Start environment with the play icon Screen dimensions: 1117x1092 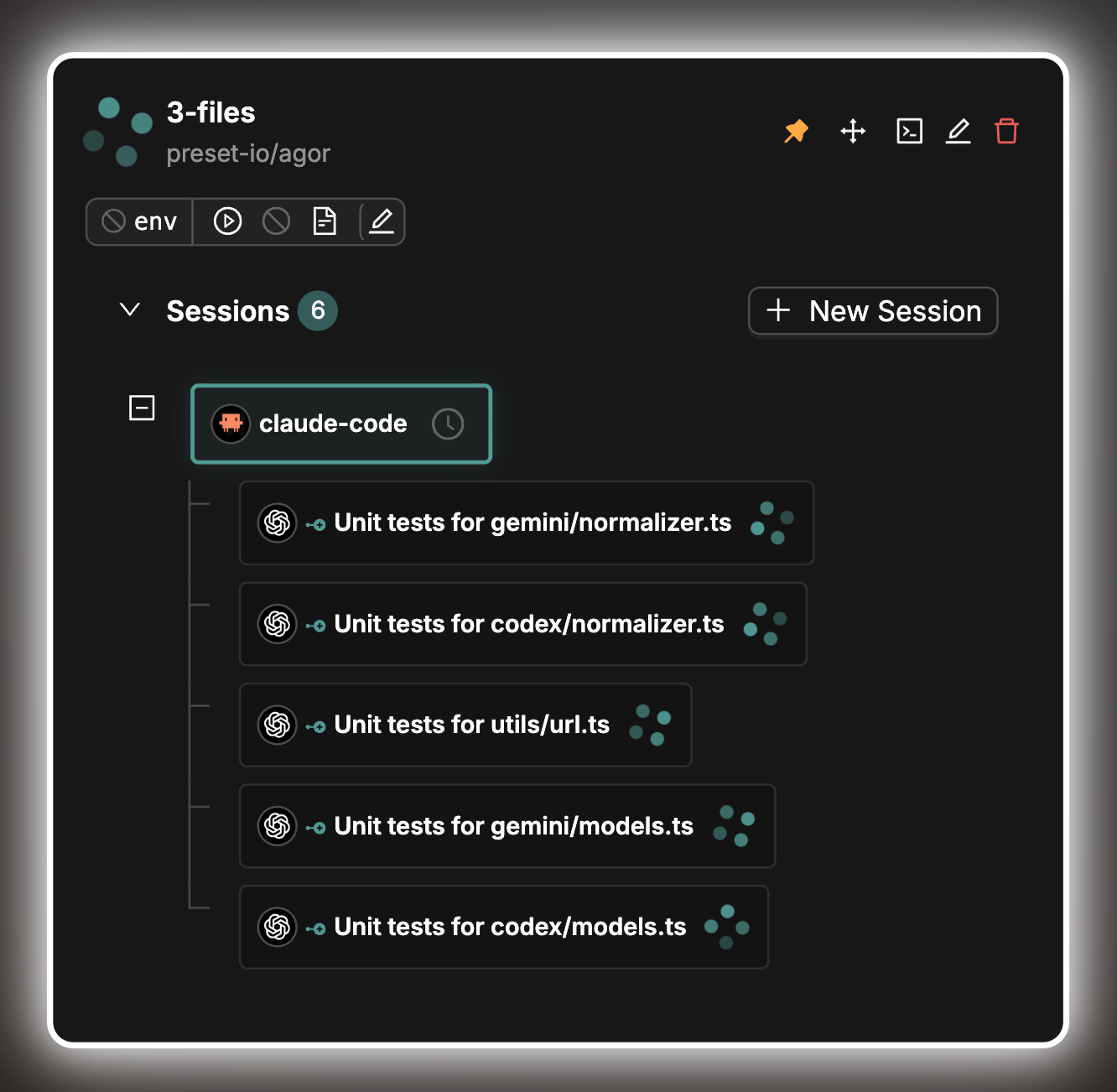pyautogui.click(x=227, y=221)
